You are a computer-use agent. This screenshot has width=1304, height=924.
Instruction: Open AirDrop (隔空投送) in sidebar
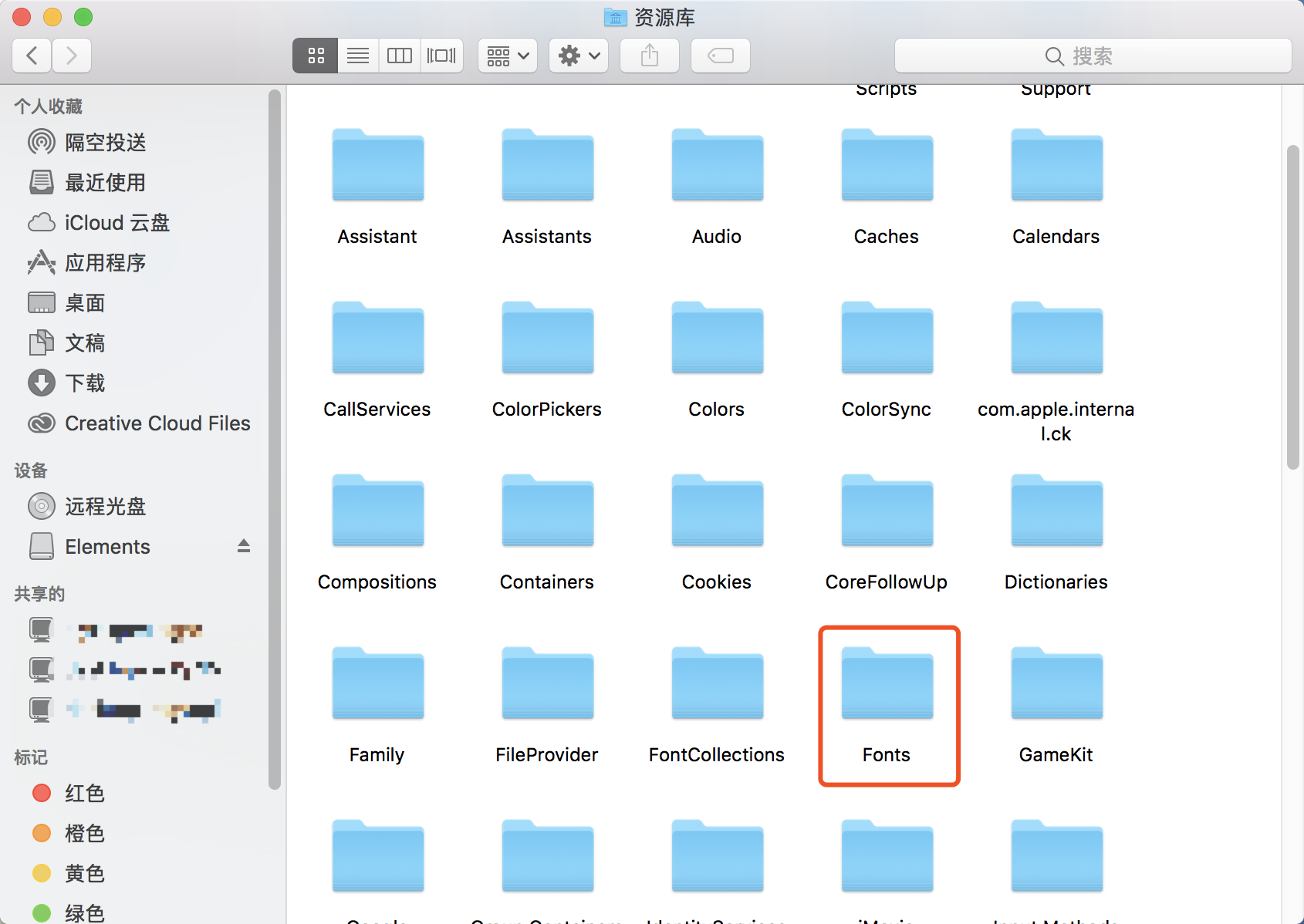click(x=105, y=143)
